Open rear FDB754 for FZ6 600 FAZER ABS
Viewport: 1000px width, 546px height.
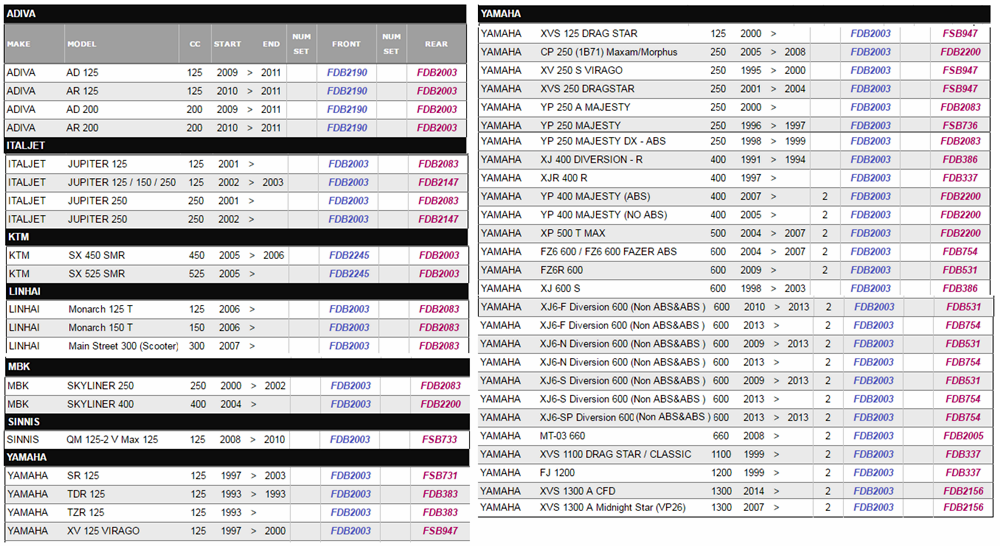pos(960,252)
